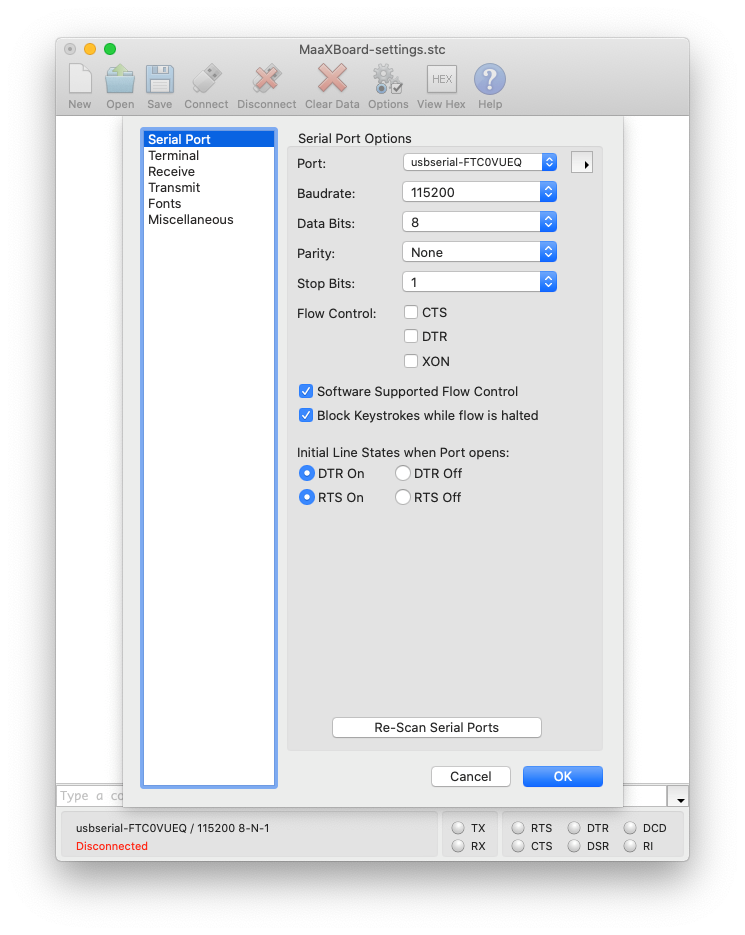The height and width of the screenshot is (935, 745).
Task: Click the DCD status indicator
Action: [x=630, y=828]
